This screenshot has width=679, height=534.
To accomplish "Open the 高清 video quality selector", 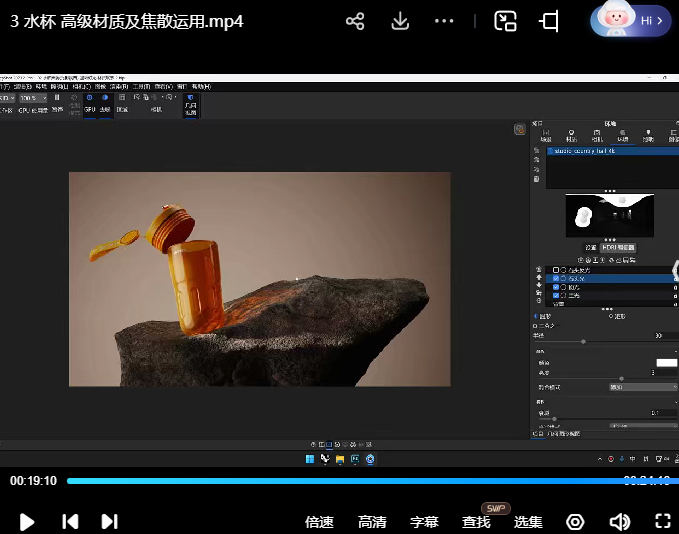I will (372, 521).
